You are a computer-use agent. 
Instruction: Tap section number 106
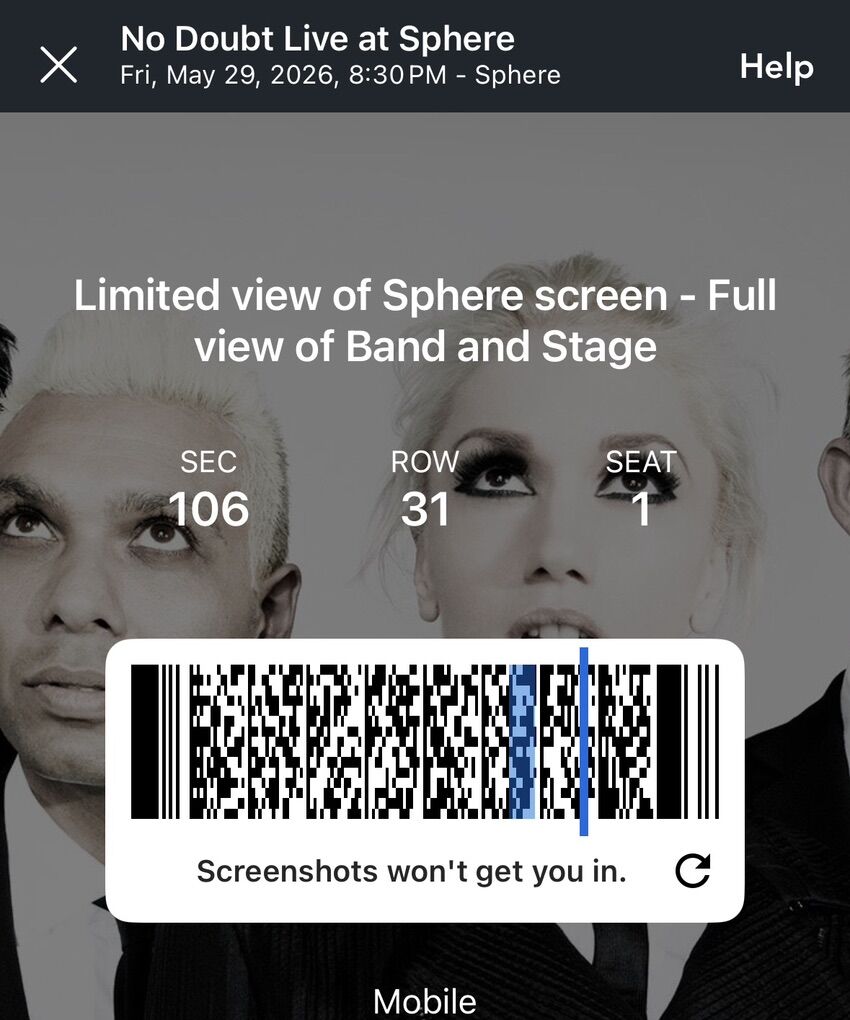pos(208,509)
